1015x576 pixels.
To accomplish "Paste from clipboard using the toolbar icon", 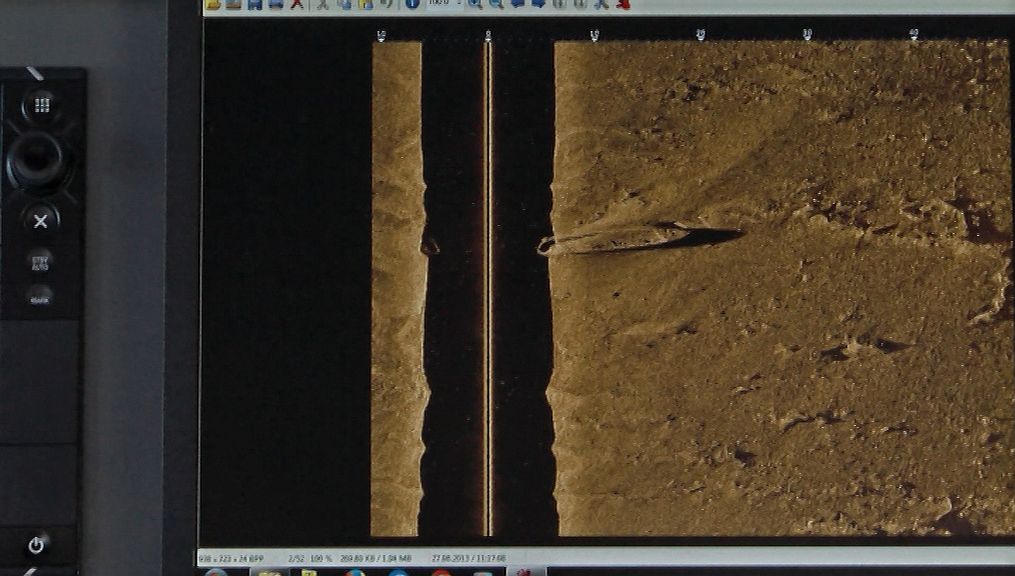I will coord(365,4).
